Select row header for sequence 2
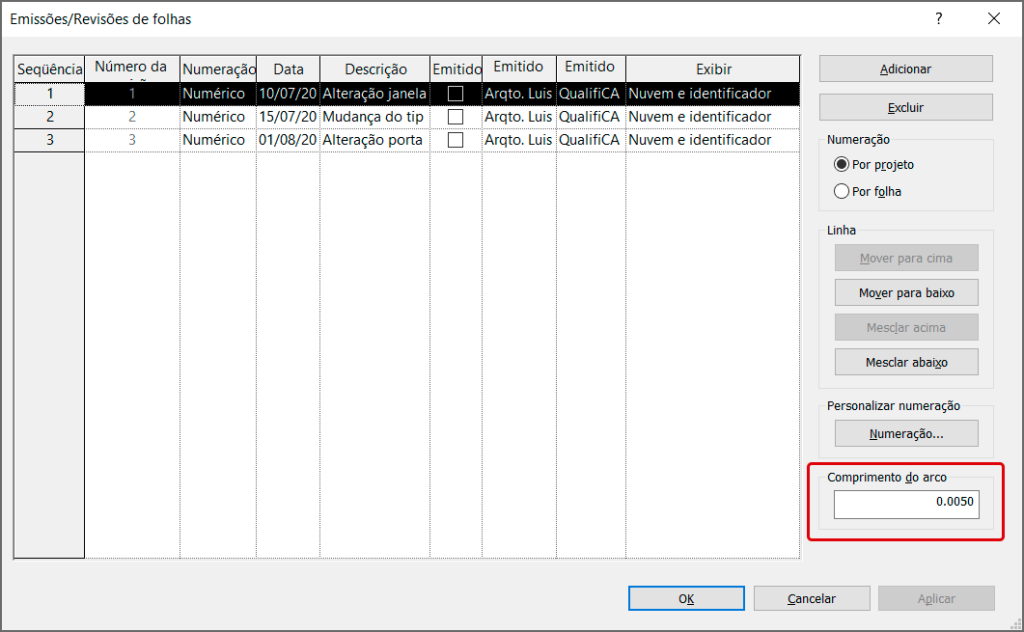1024x632 pixels. coord(48,117)
